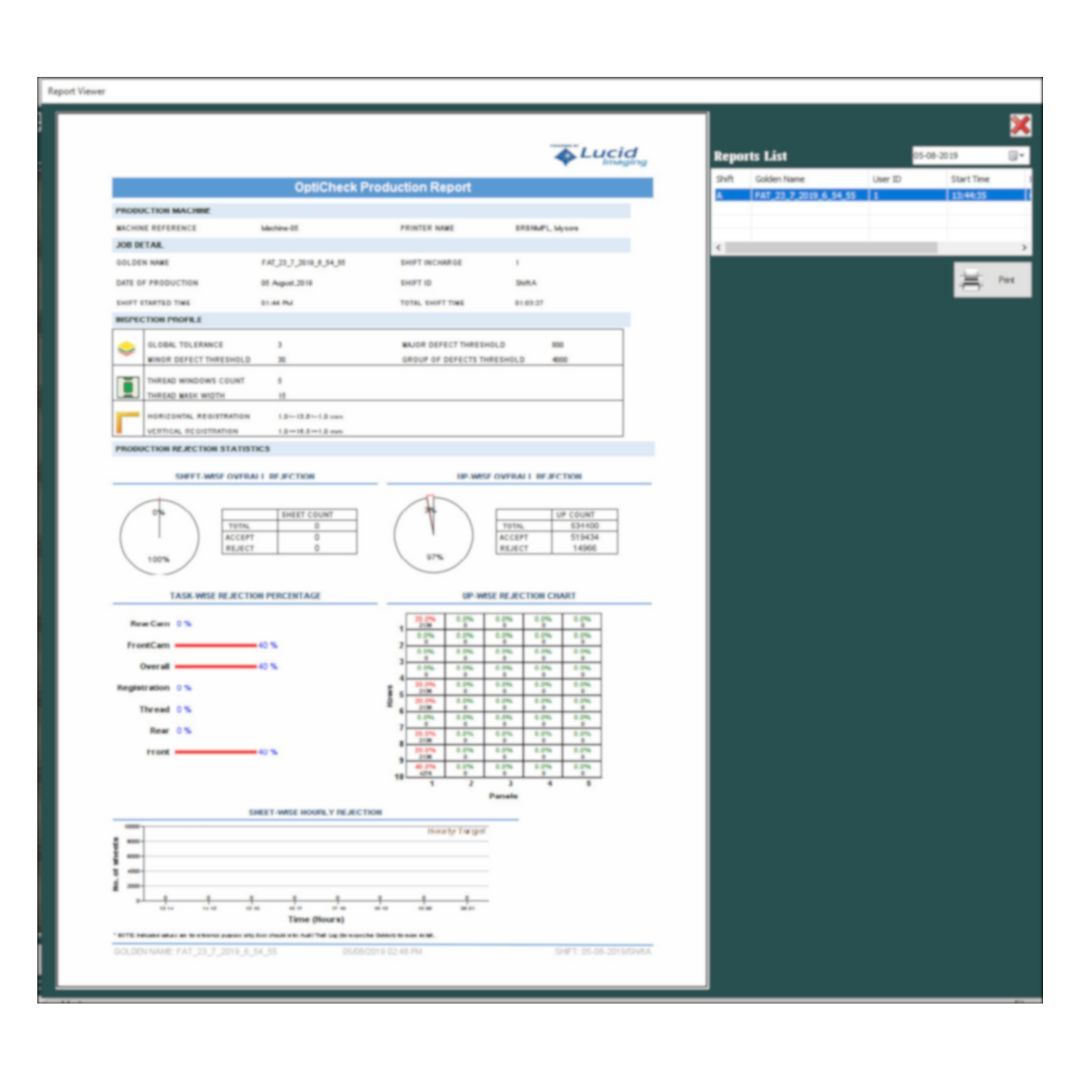Click the printer icon beside Print
This screenshot has height=1080, width=1080.
click(x=971, y=281)
